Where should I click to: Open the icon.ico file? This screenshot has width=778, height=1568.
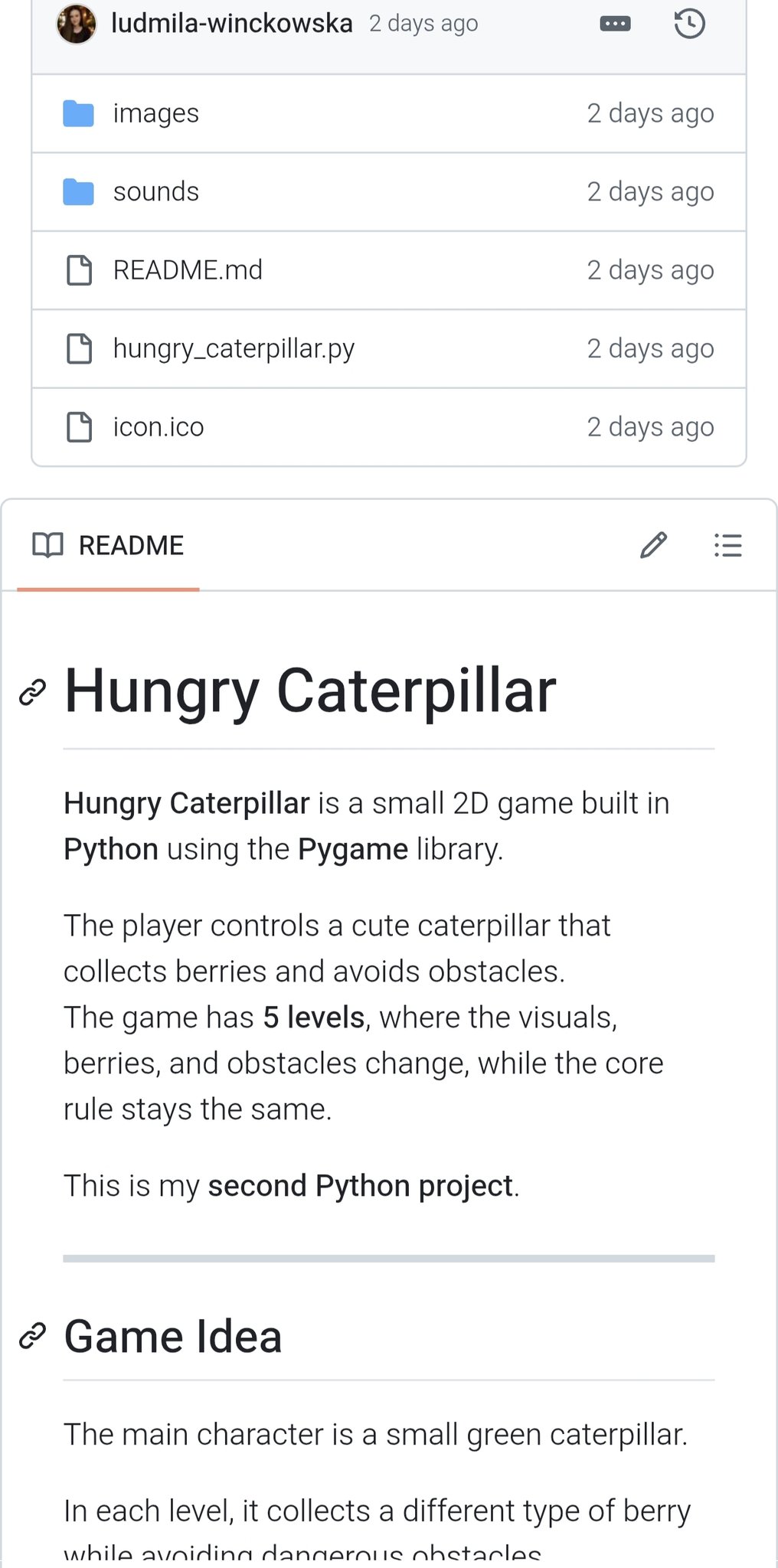(x=159, y=426)
